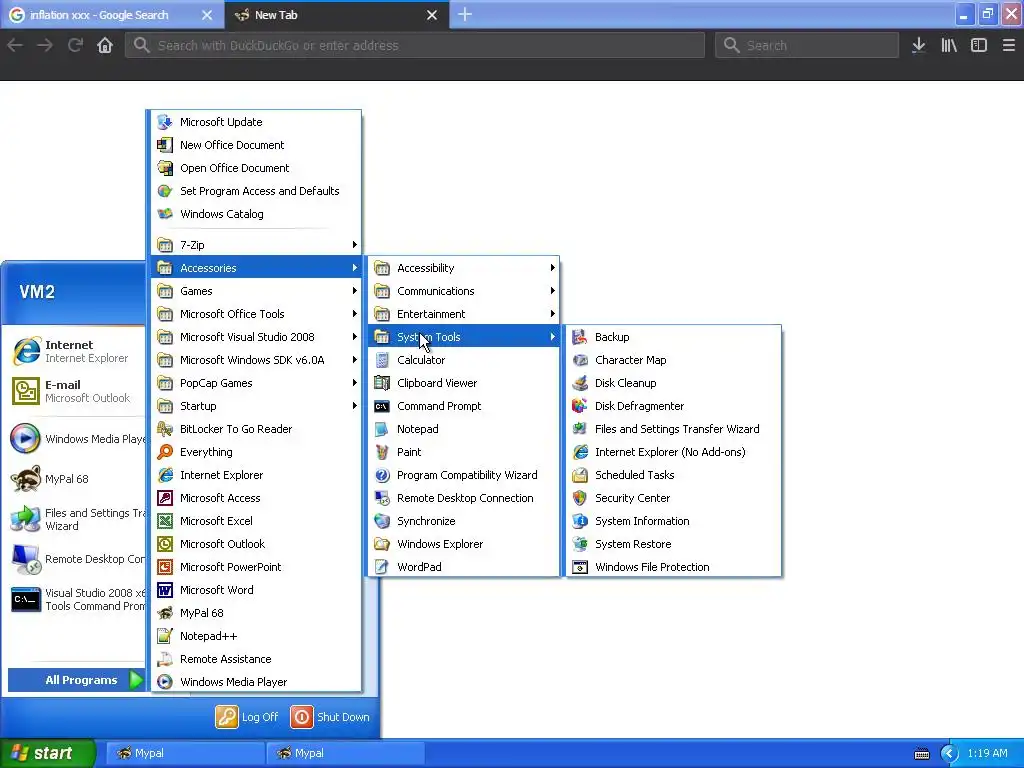Viewport: 1024px width, 768px height.
Task: Select System Information menu entry
Action: pos(673,521)
